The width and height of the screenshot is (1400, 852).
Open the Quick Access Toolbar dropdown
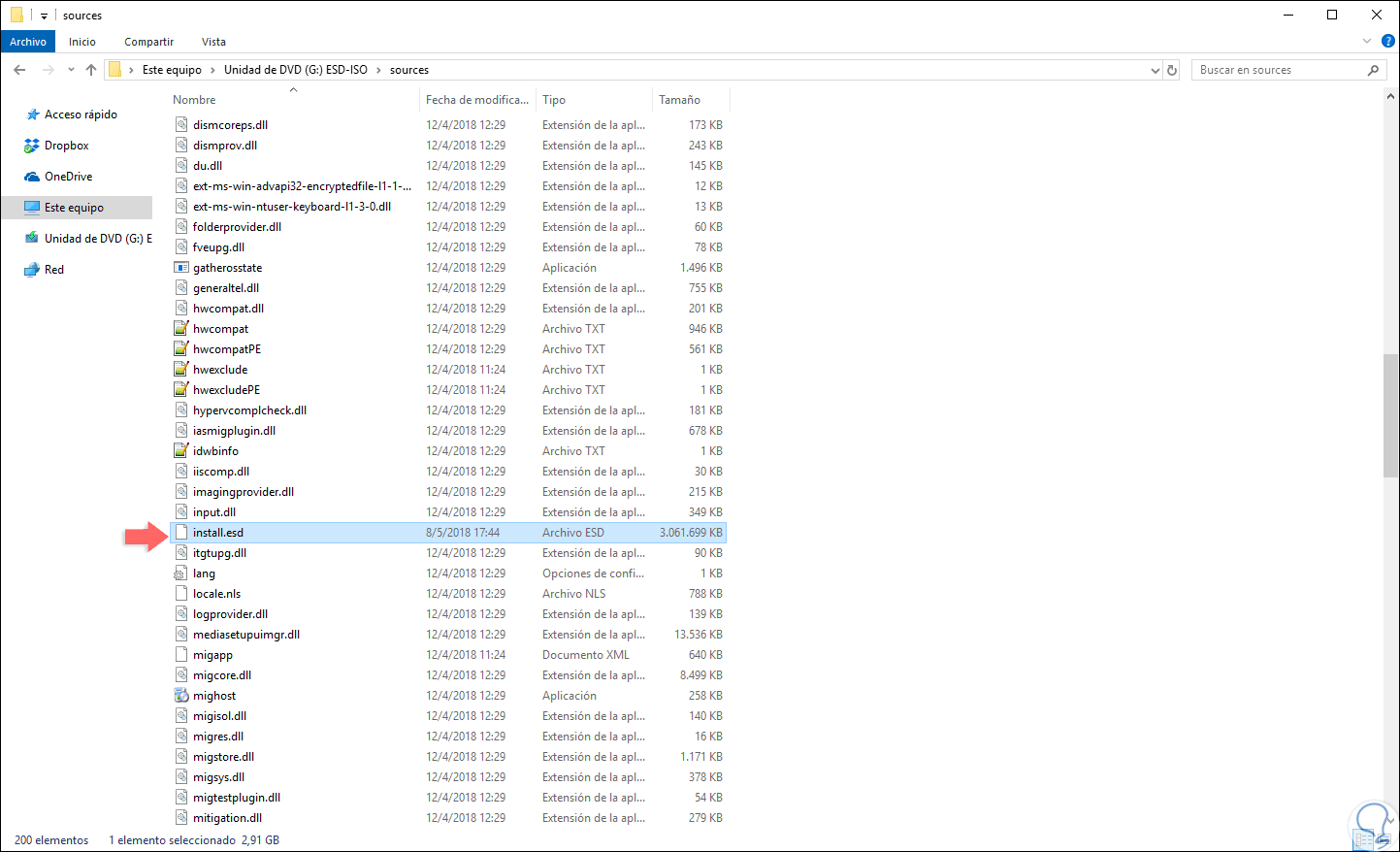[44, 16]
